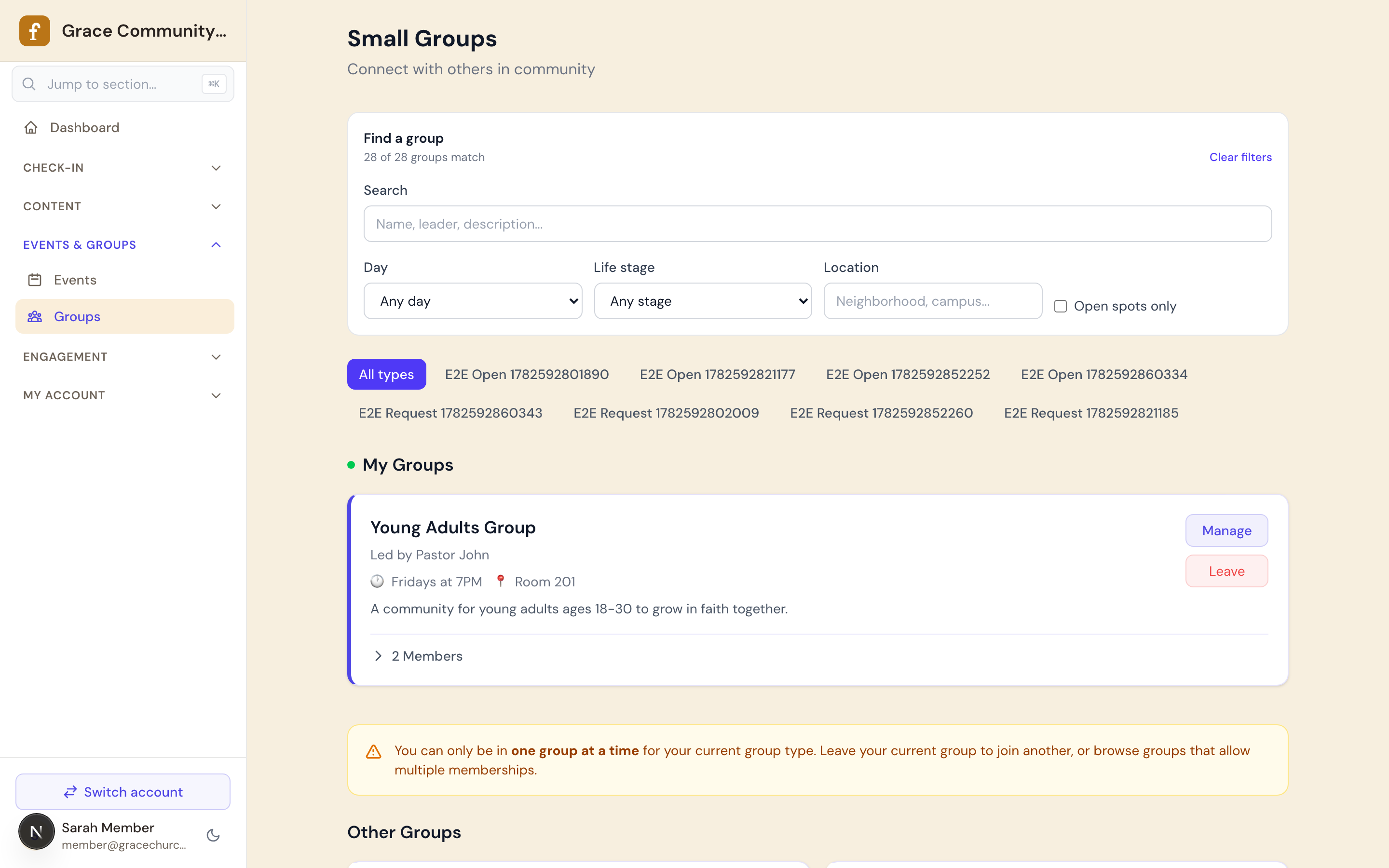1389x868 pixels.
Task: Click the member@gracechurc... email text
Action: (x=124, y=845)
